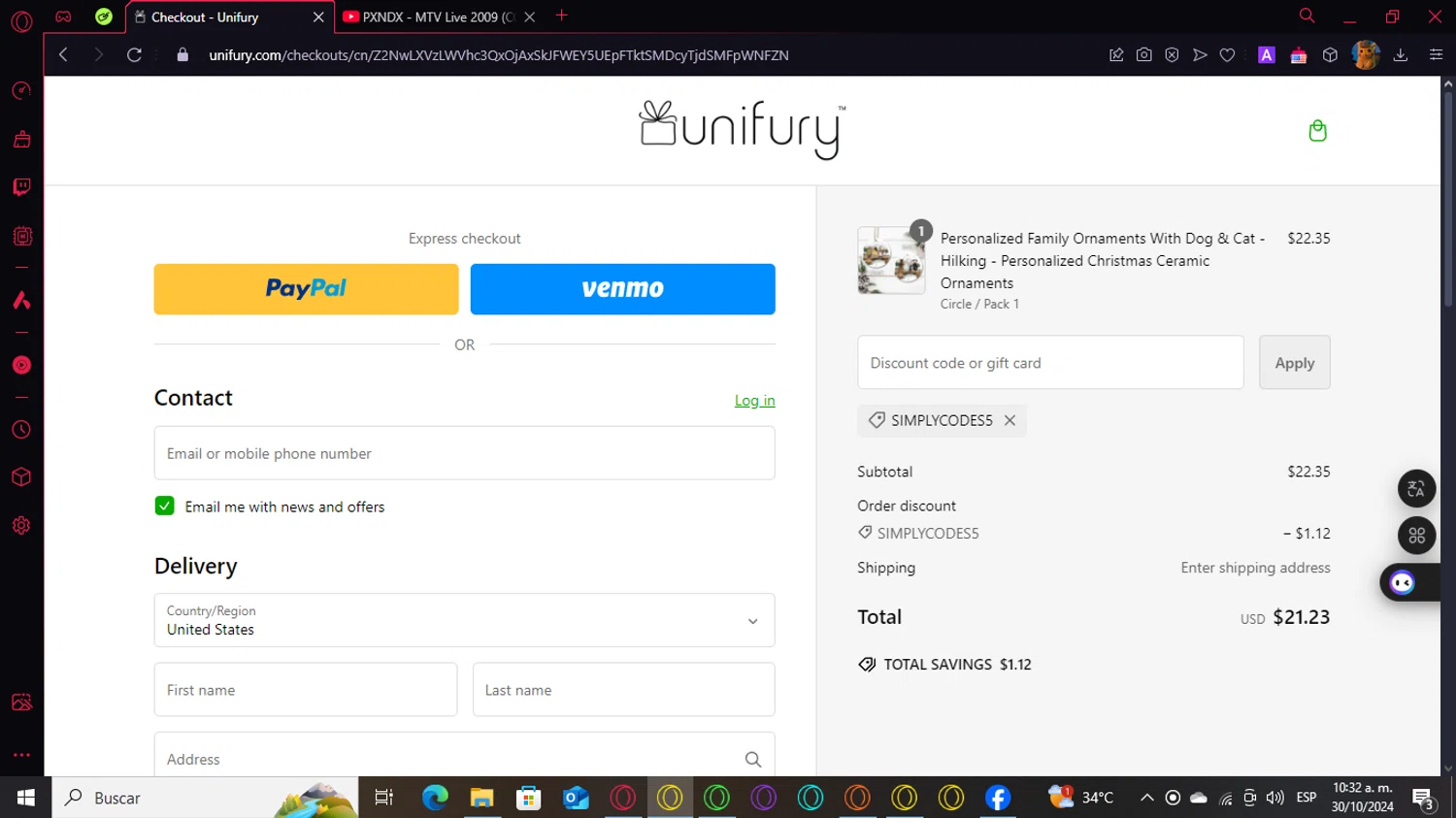Open the shopping cart bag icon

(x=1317, y=131)
